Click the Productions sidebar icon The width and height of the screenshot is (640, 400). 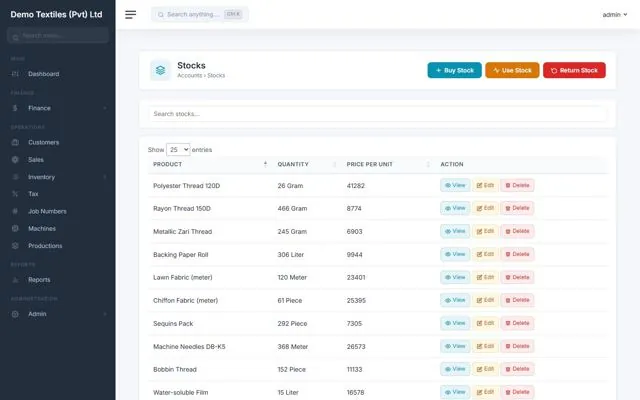(15, 246)
